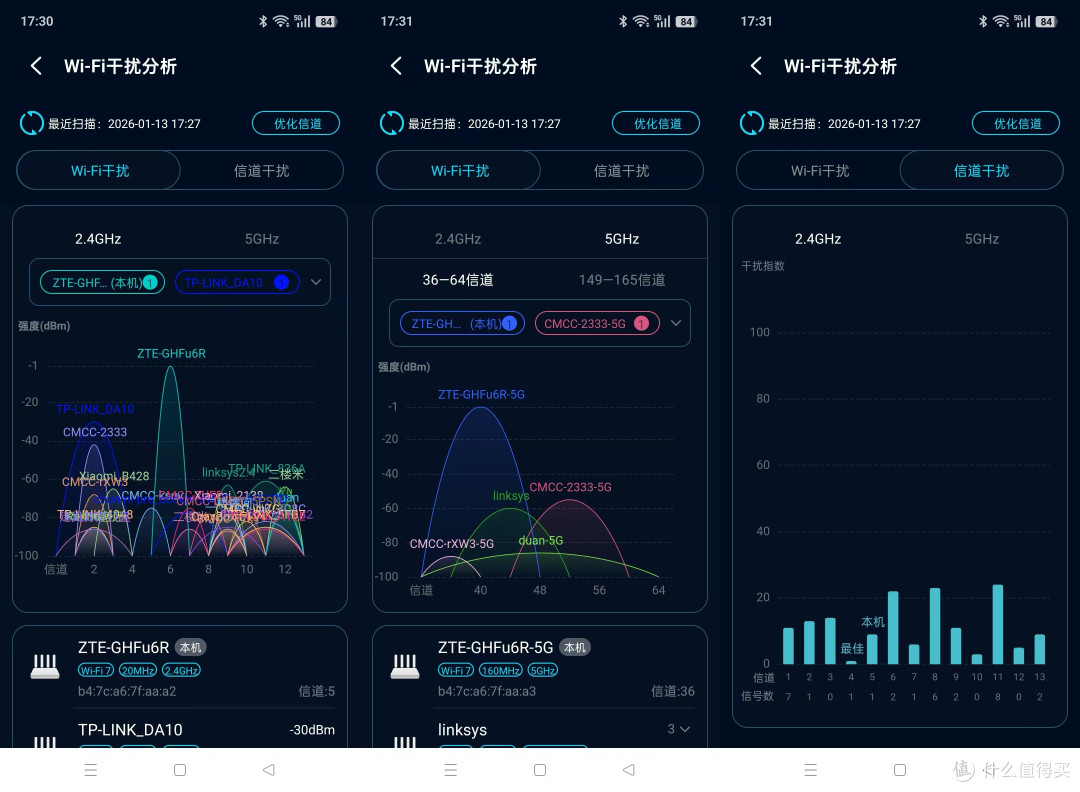Viewport: 1080px width, 792px height.
Task: Select 2.4GHz band in right screen
Action: point(818,239)
